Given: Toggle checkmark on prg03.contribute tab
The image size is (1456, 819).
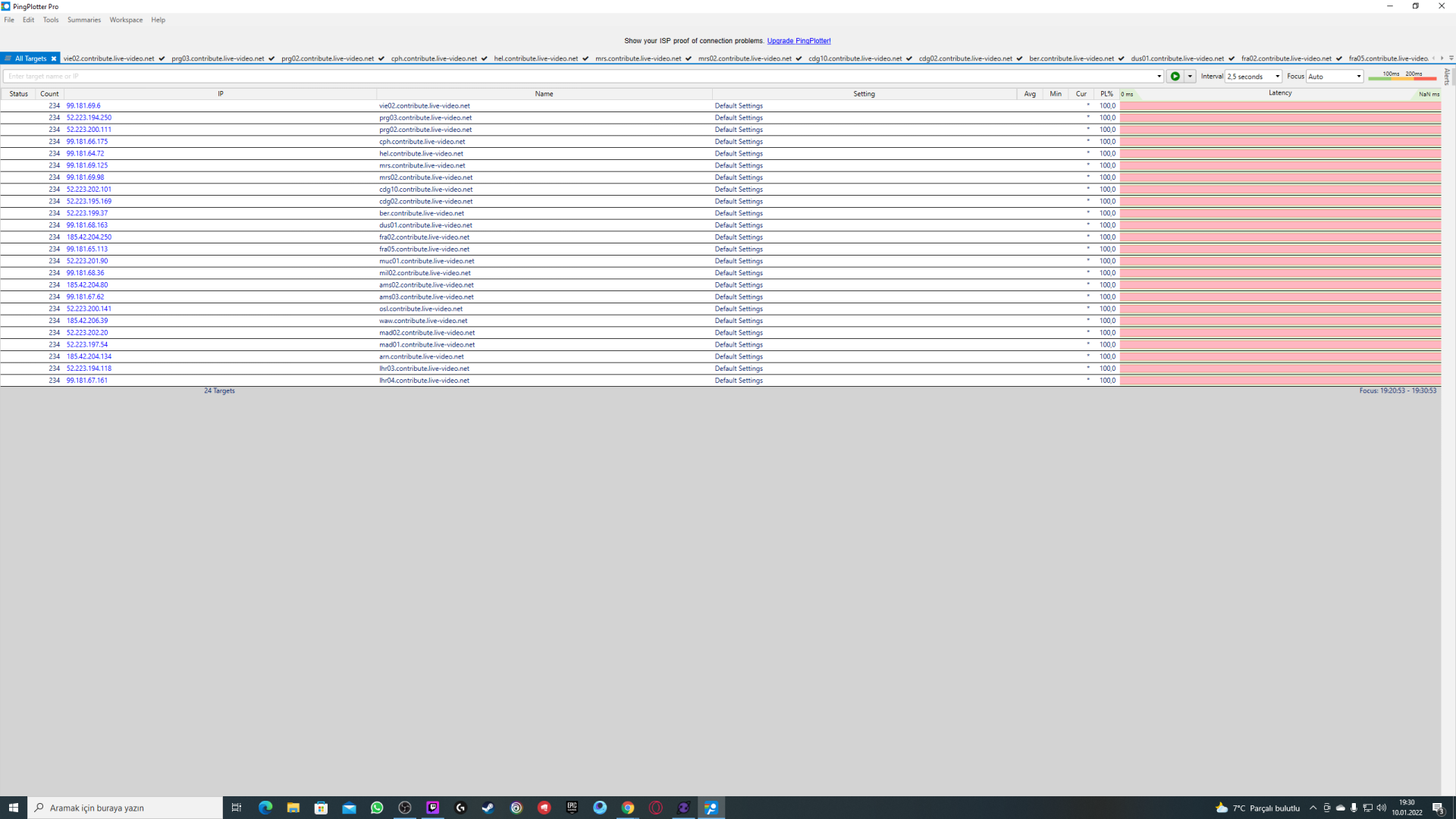Looking at the screenshot, I should pos(271,58).
